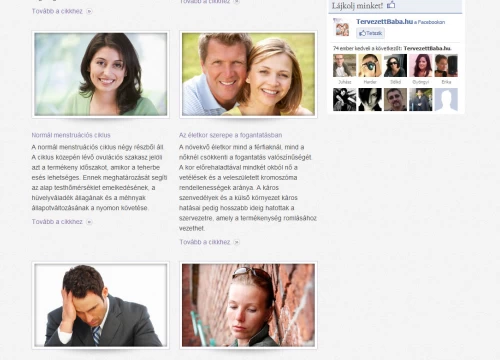The image size is (500, 360).
Task: Click the smiling couple article image
Action: (x=248, y=74)
